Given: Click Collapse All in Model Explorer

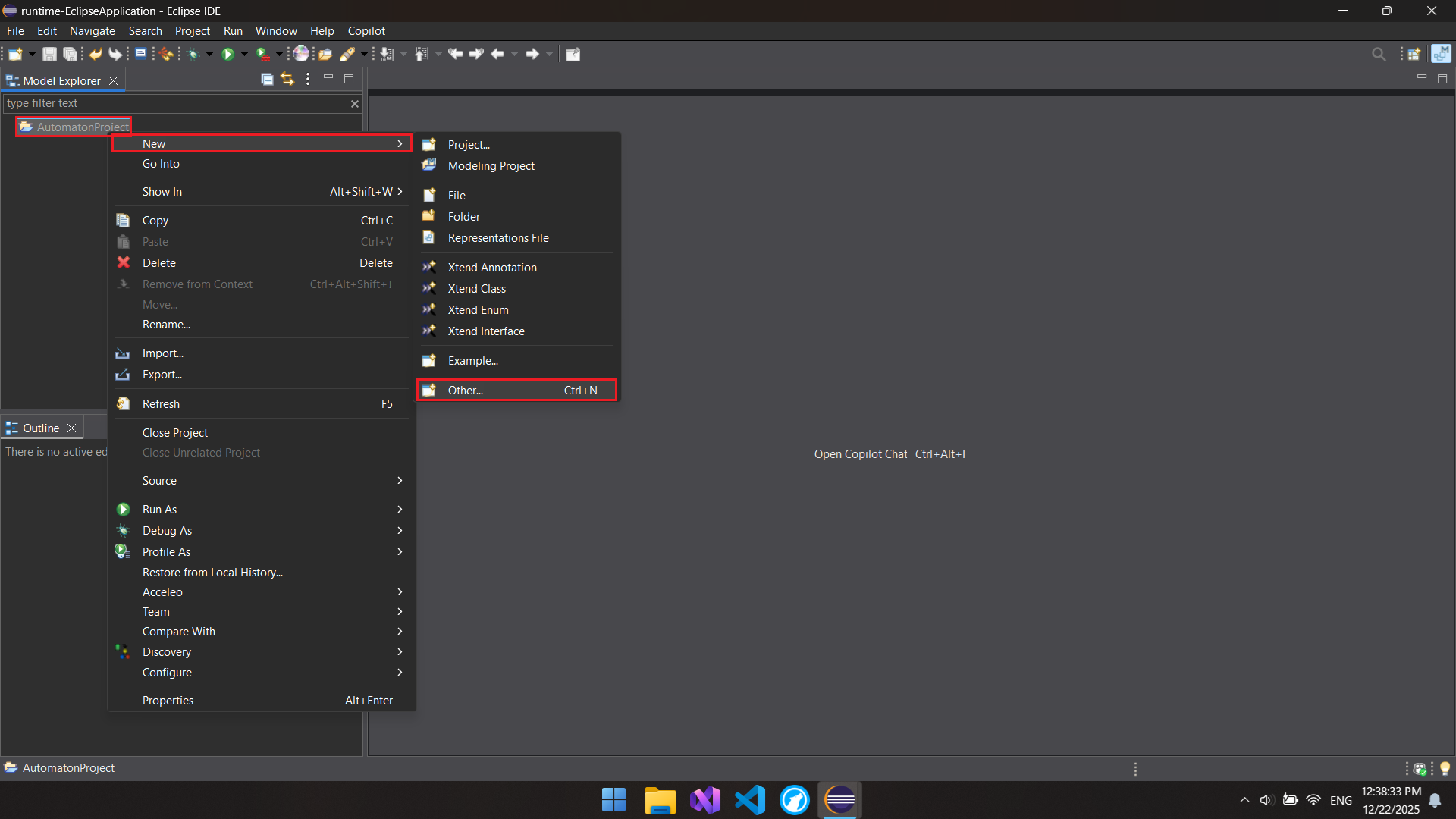Looking at the screenshot, I should (267, 79).
